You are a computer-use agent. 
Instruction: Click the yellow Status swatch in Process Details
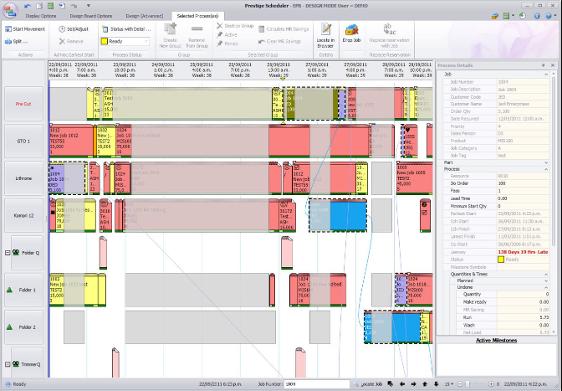(501, 259)
